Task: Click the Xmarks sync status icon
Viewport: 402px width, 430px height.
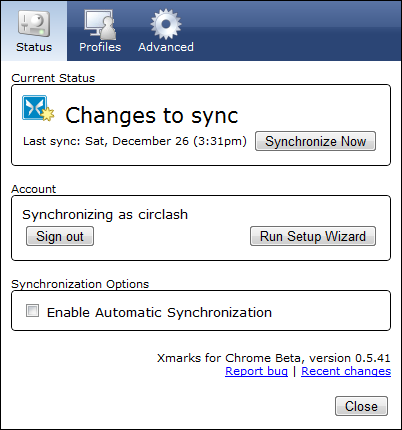Action: [38, 108]
